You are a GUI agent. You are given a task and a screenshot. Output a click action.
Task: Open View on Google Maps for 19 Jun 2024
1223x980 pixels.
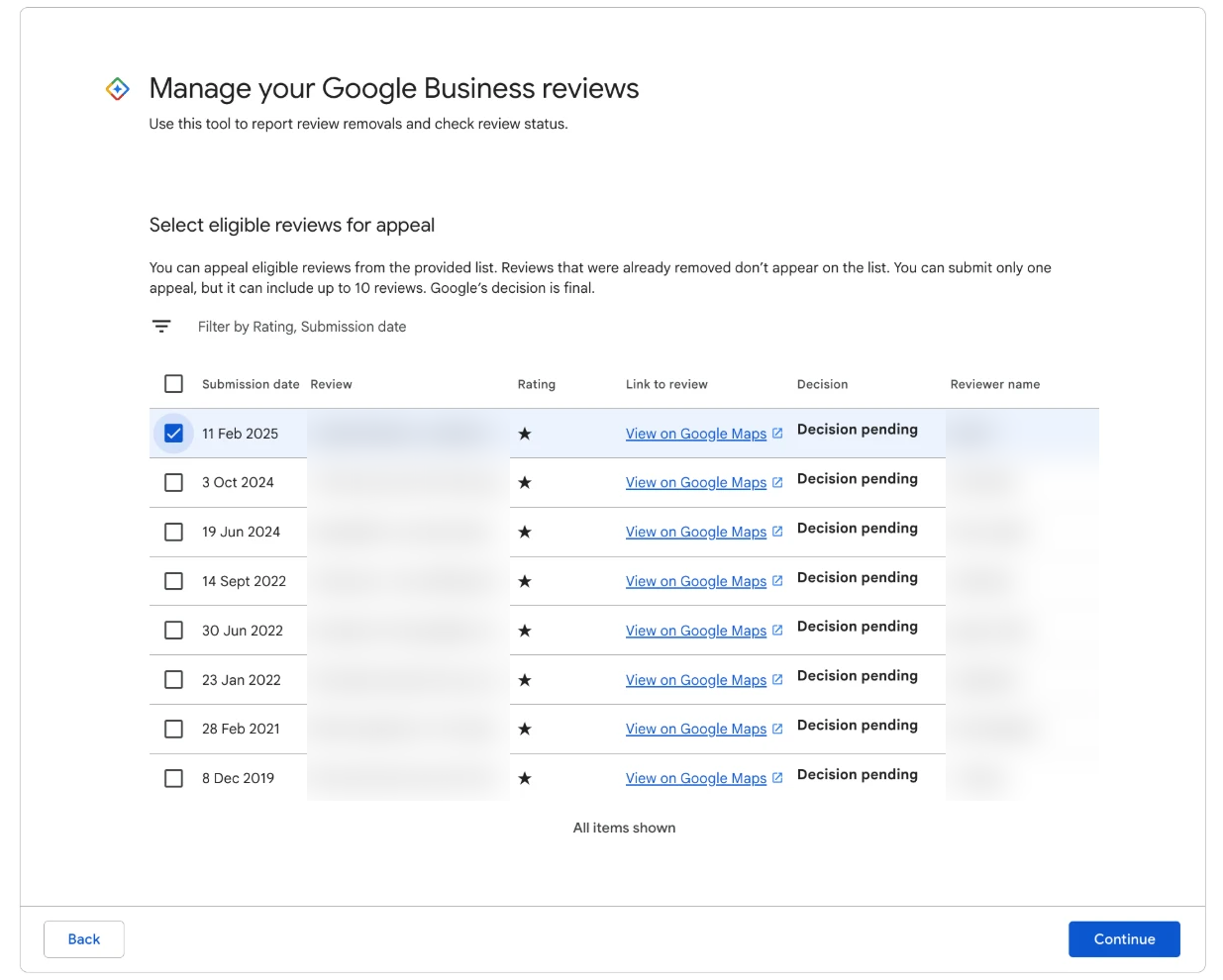tap(696, 532)
